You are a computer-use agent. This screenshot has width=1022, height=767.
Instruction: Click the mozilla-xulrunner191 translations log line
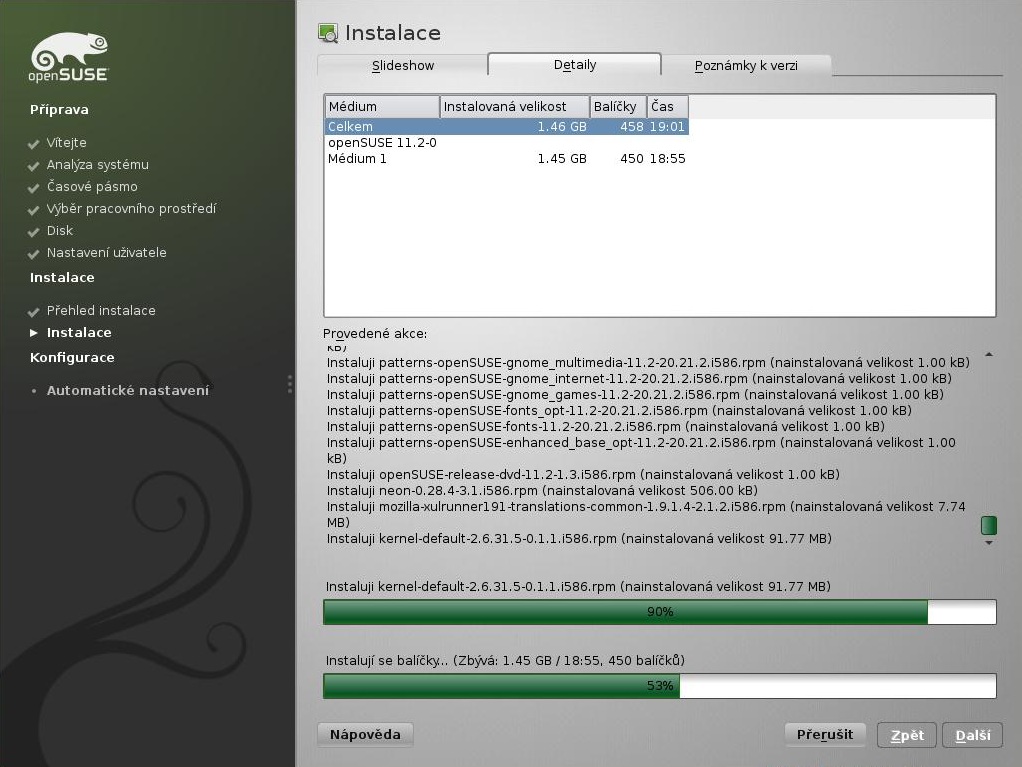tap(646, 514)
